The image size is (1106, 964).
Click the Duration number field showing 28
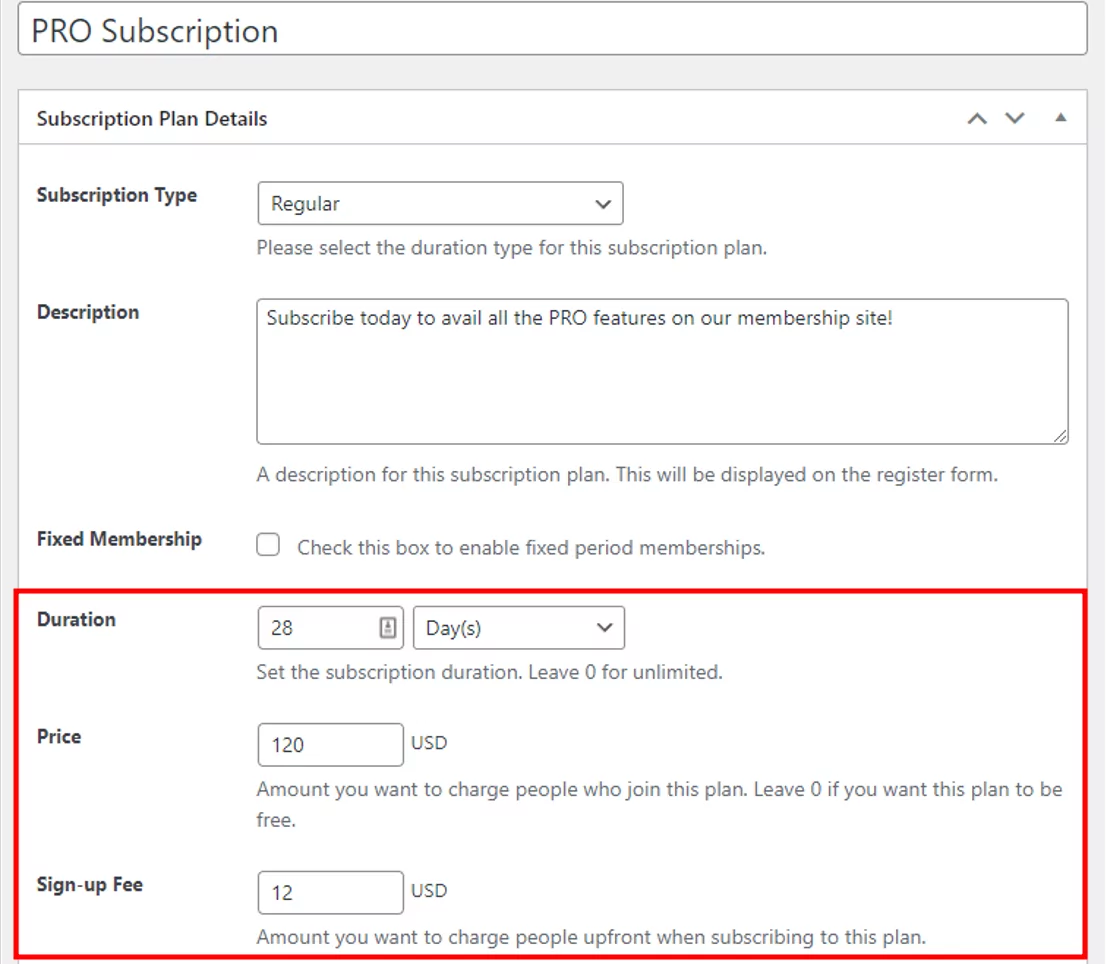[330, 628]
